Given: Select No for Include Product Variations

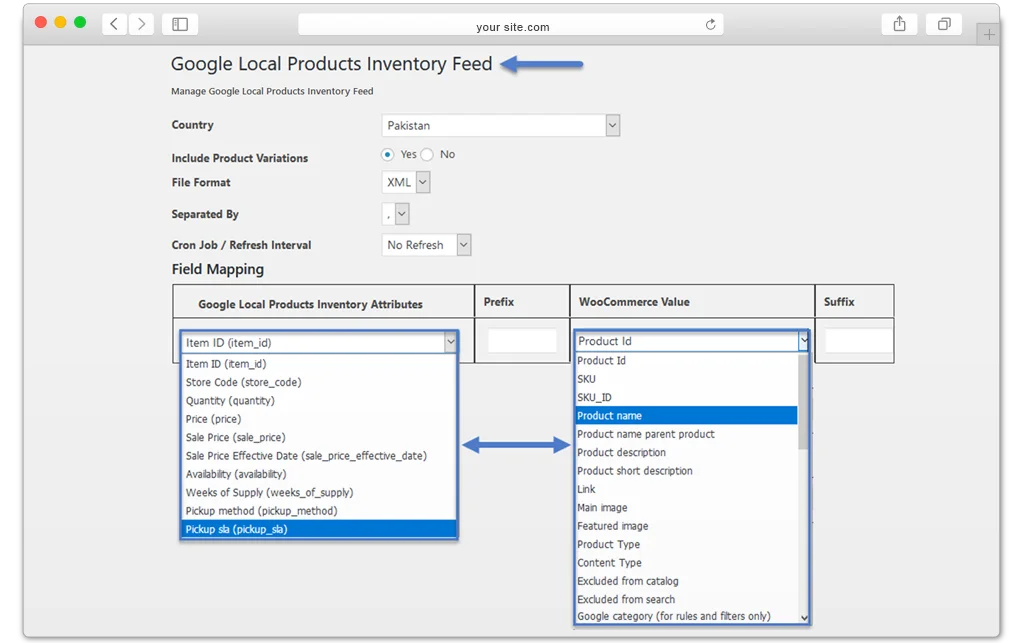Looking at the screenshot, I should (x=427, y=155).
